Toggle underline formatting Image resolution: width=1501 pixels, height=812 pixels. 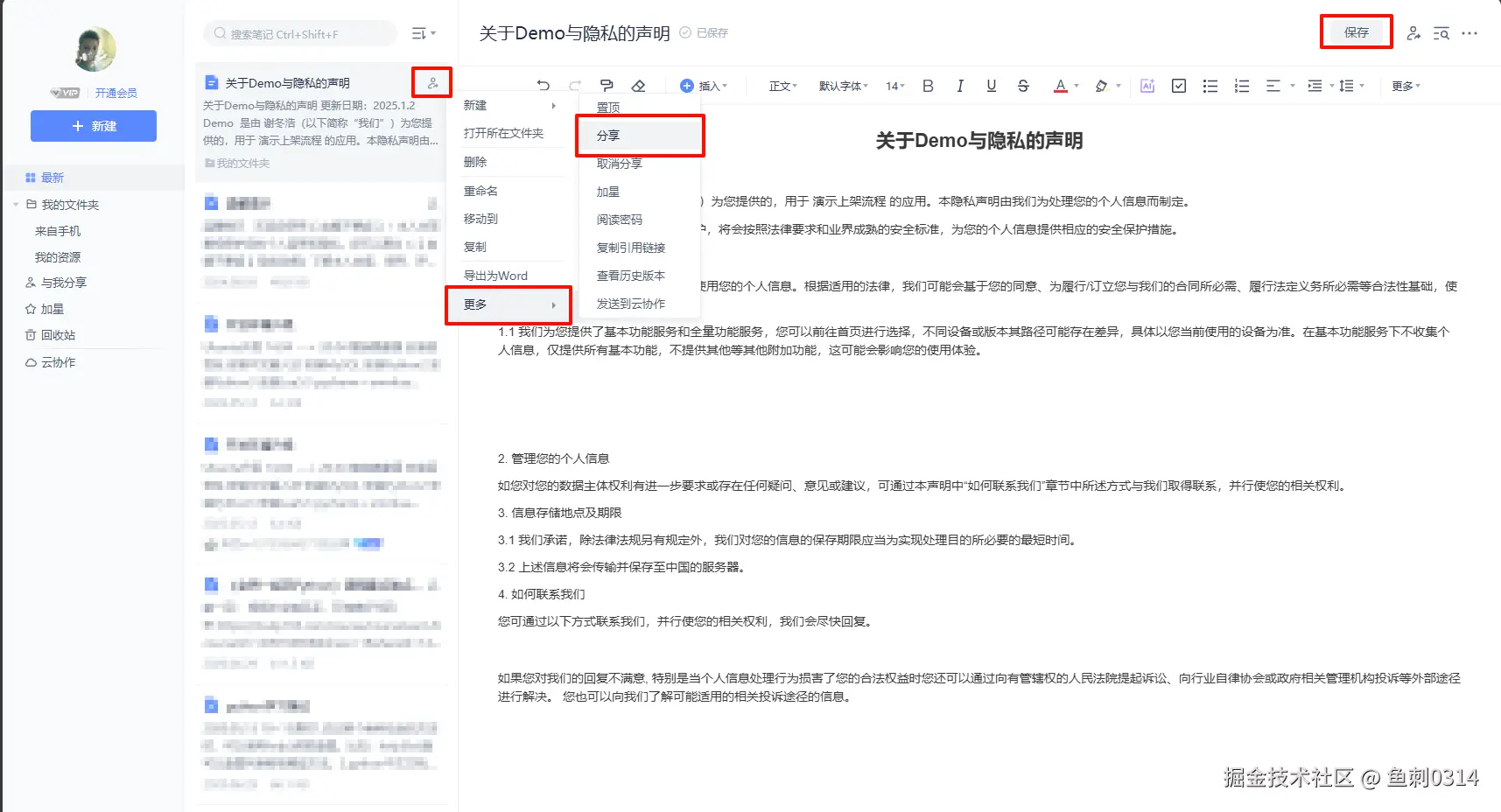pos(992,86)
